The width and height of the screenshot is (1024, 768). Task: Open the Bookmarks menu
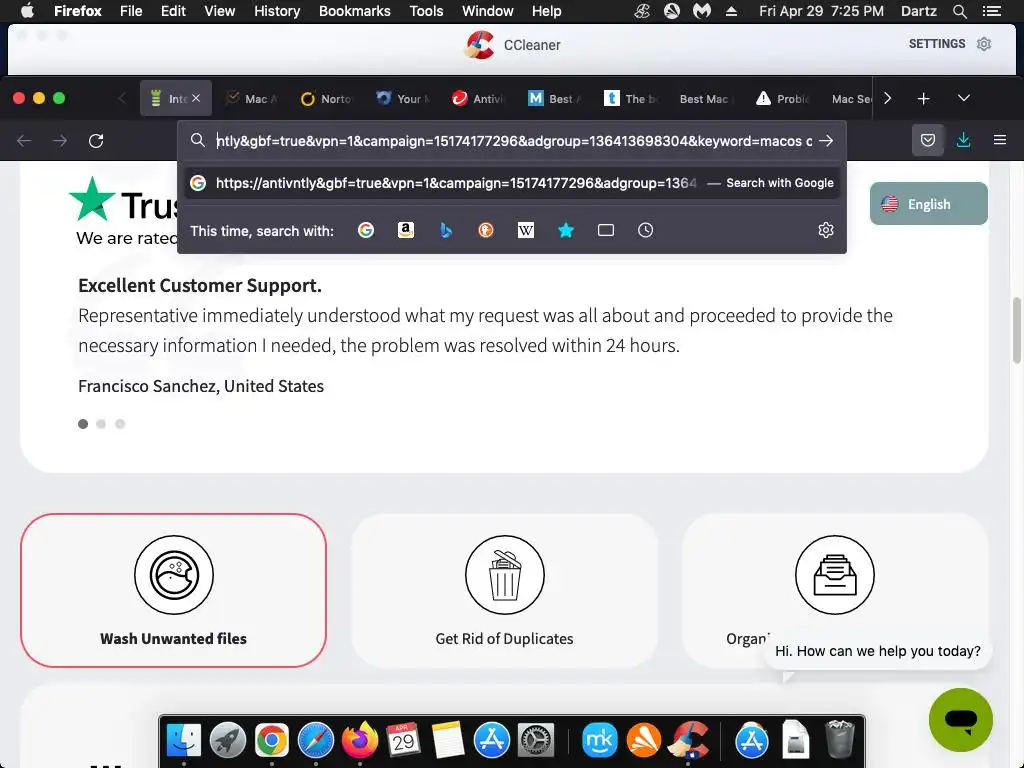355,11
